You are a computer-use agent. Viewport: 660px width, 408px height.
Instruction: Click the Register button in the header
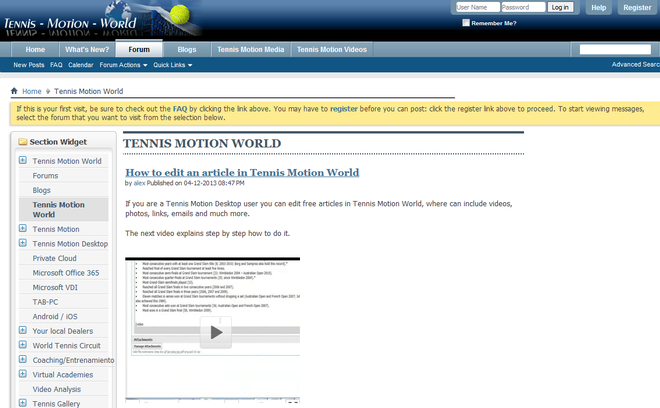click(636, 7)
